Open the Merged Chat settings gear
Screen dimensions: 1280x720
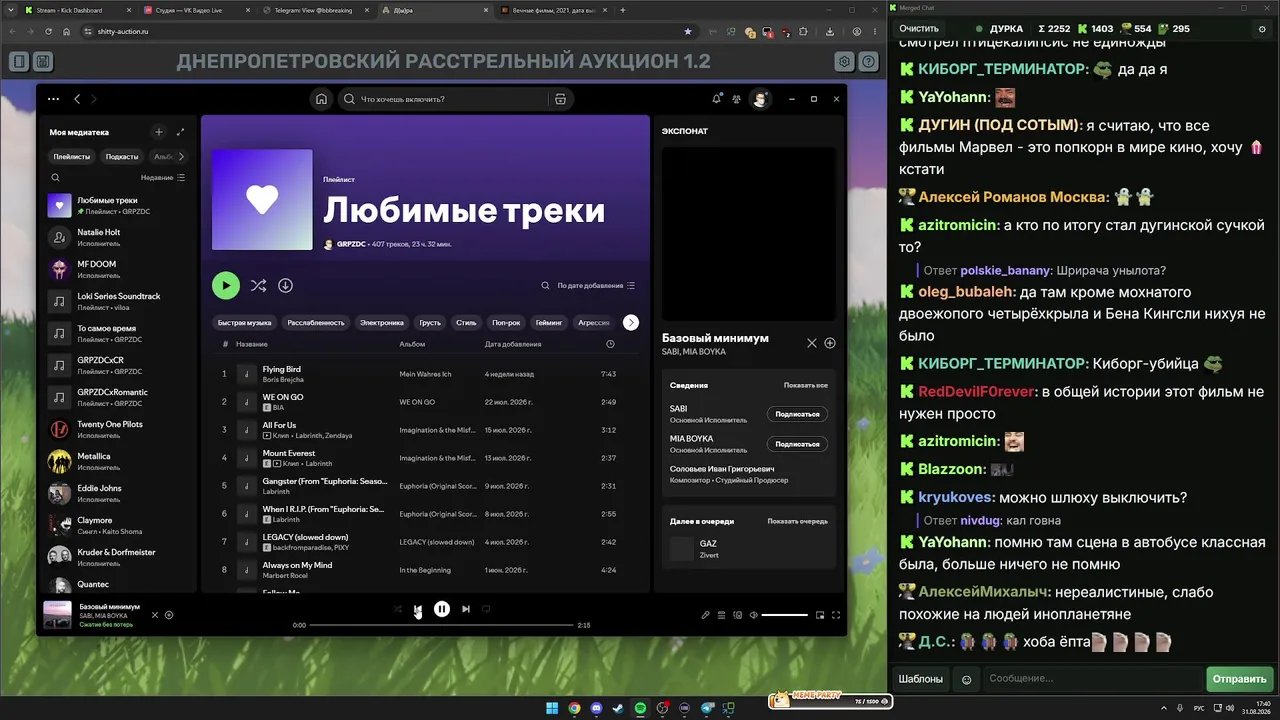tap(1262, 29)
